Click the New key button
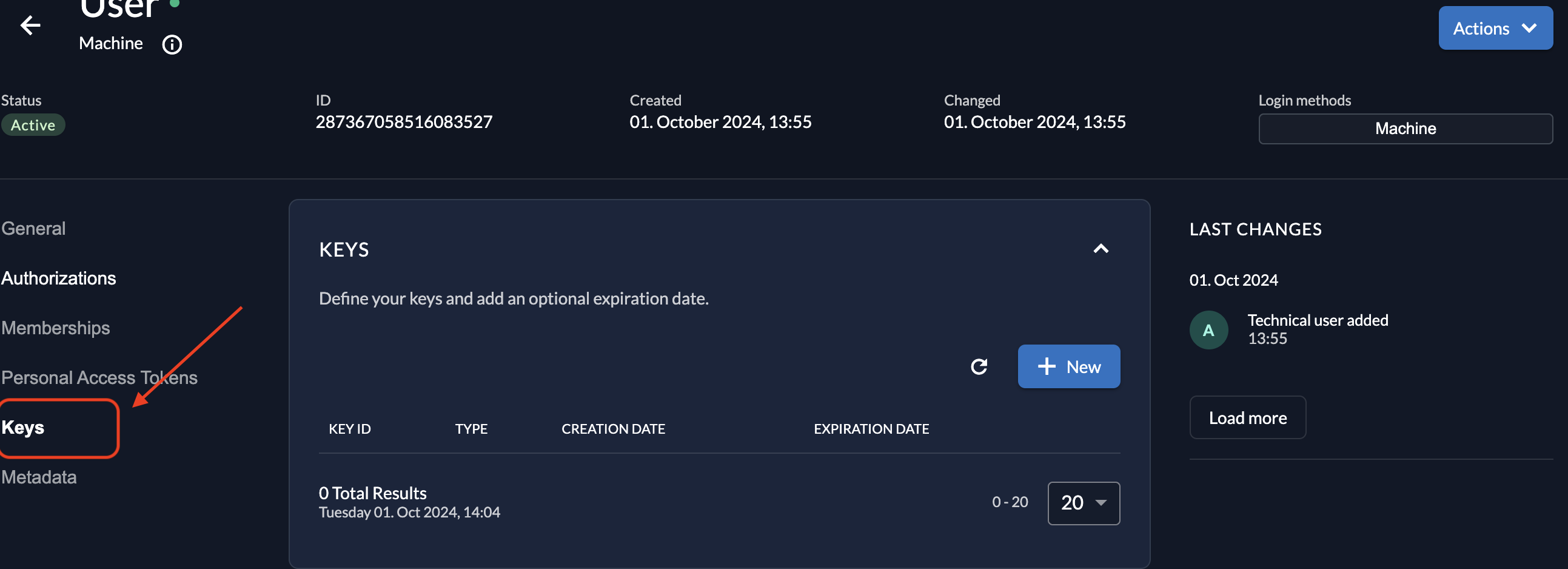Screen dimensions: 1568x569 [1069, 367]
